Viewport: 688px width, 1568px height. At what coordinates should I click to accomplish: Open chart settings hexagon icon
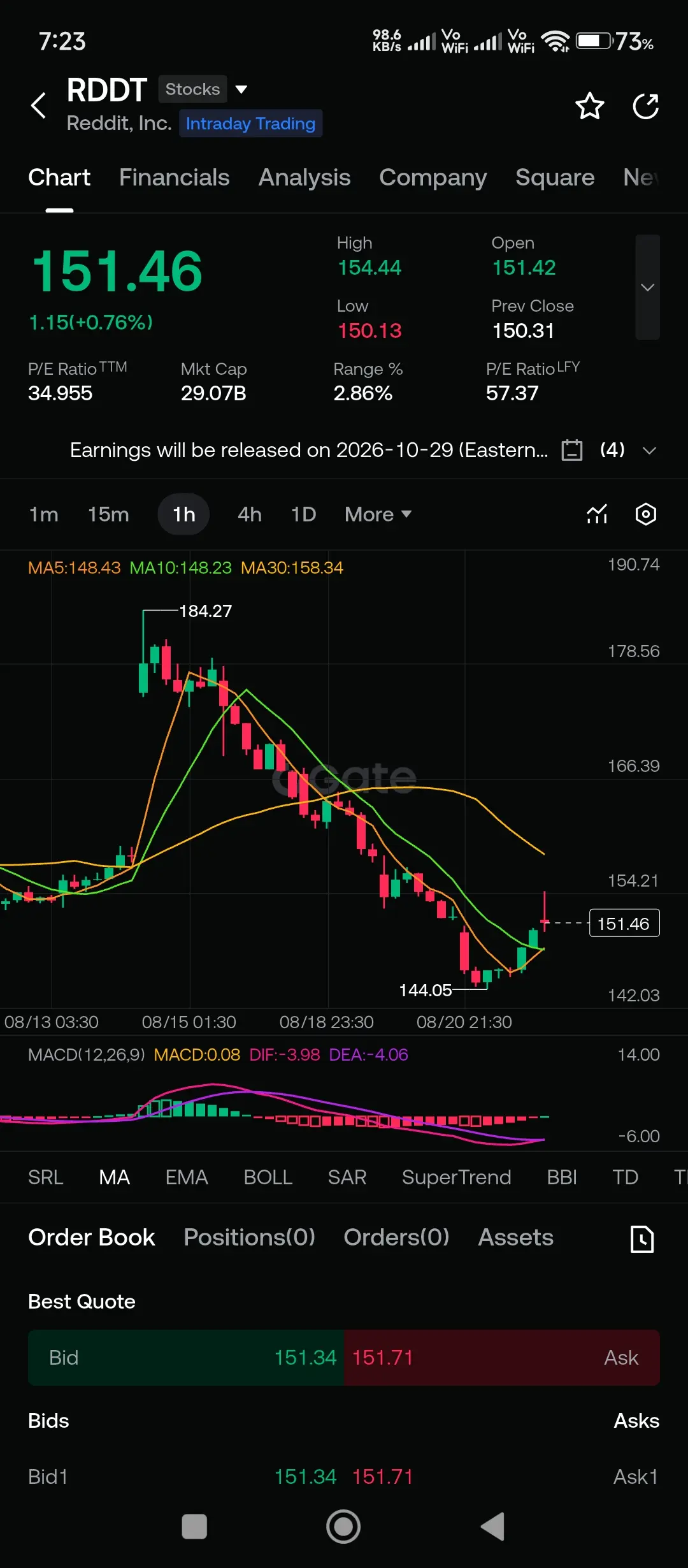tap(646, 514)
